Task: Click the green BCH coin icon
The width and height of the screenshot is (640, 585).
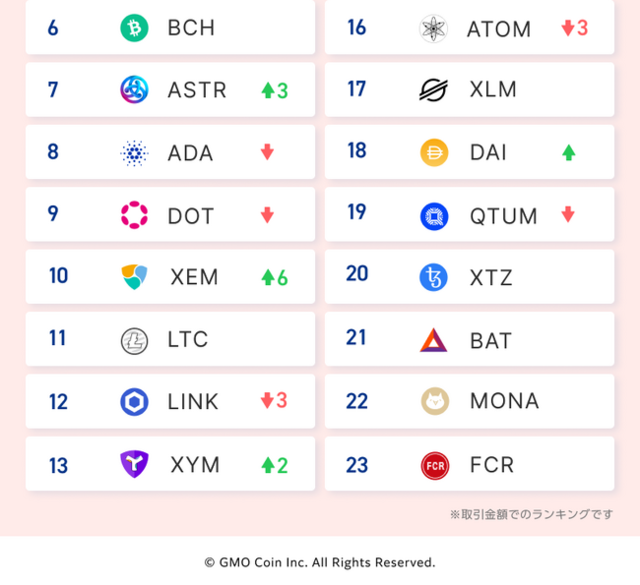Action: tap(134, 28)
